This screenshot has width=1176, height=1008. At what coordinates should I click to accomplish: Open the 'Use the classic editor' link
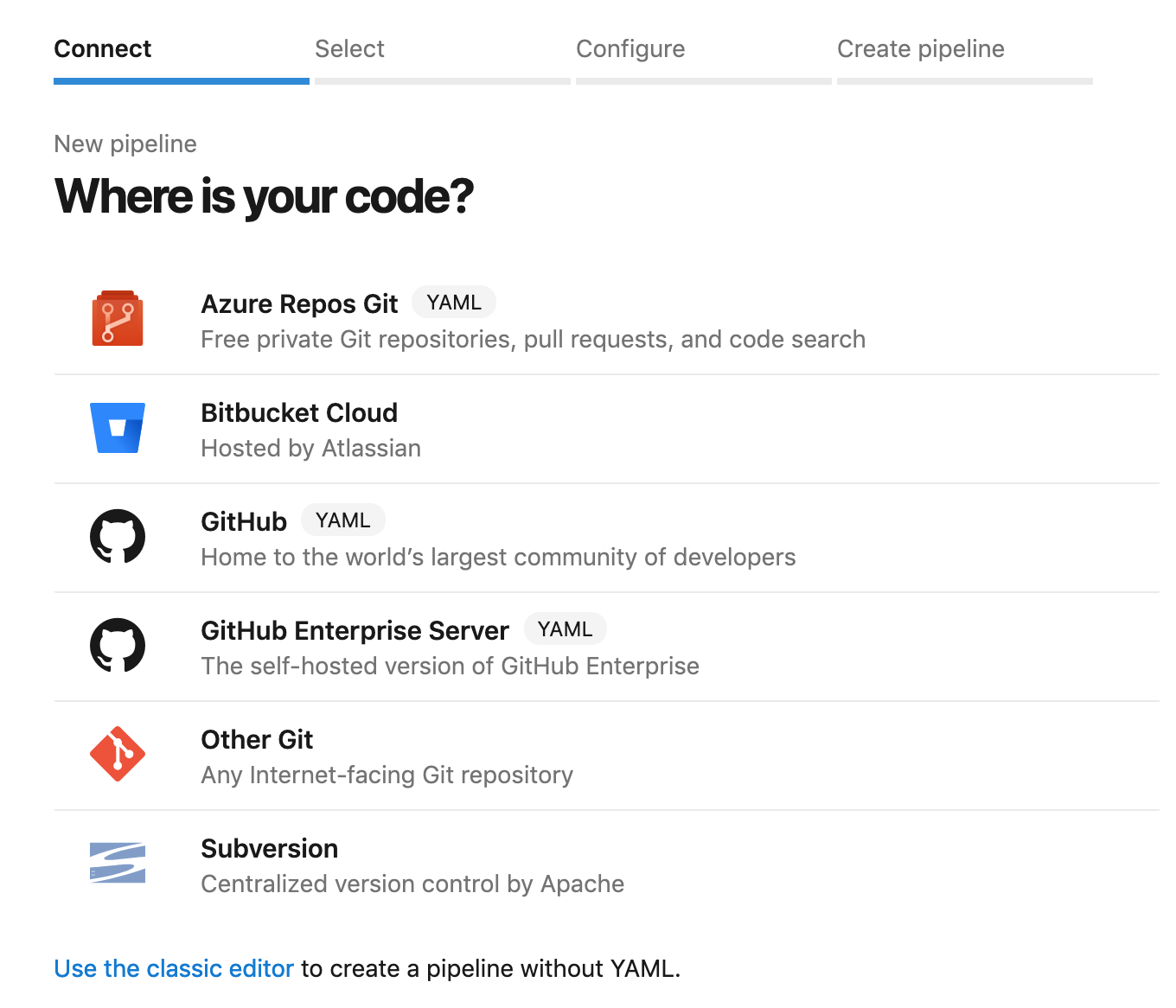pyautogui.click(x=174, y=968)
